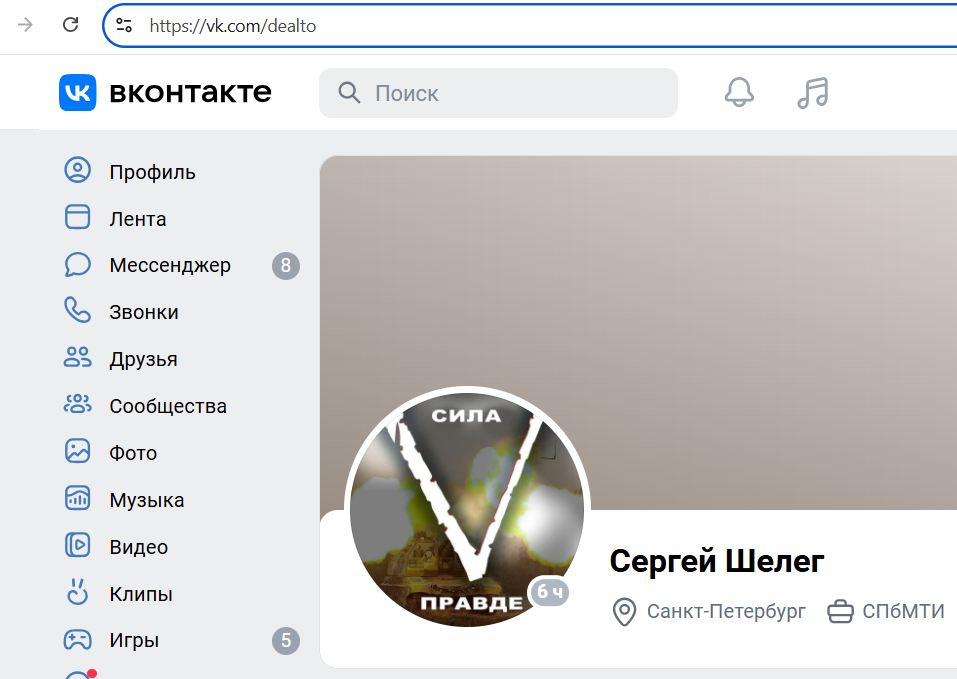Open Сообщества section

point(168,406)
